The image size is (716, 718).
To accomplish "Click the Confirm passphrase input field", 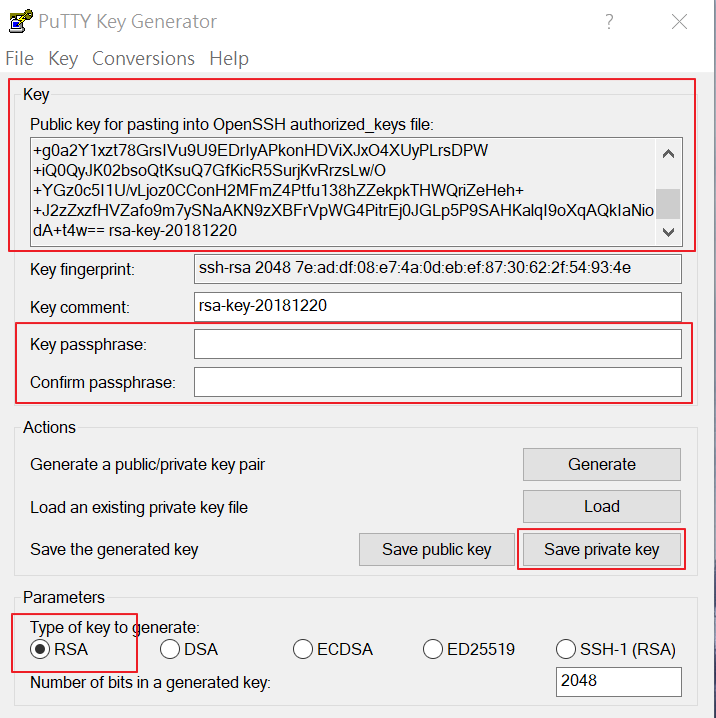I will 438,382.
